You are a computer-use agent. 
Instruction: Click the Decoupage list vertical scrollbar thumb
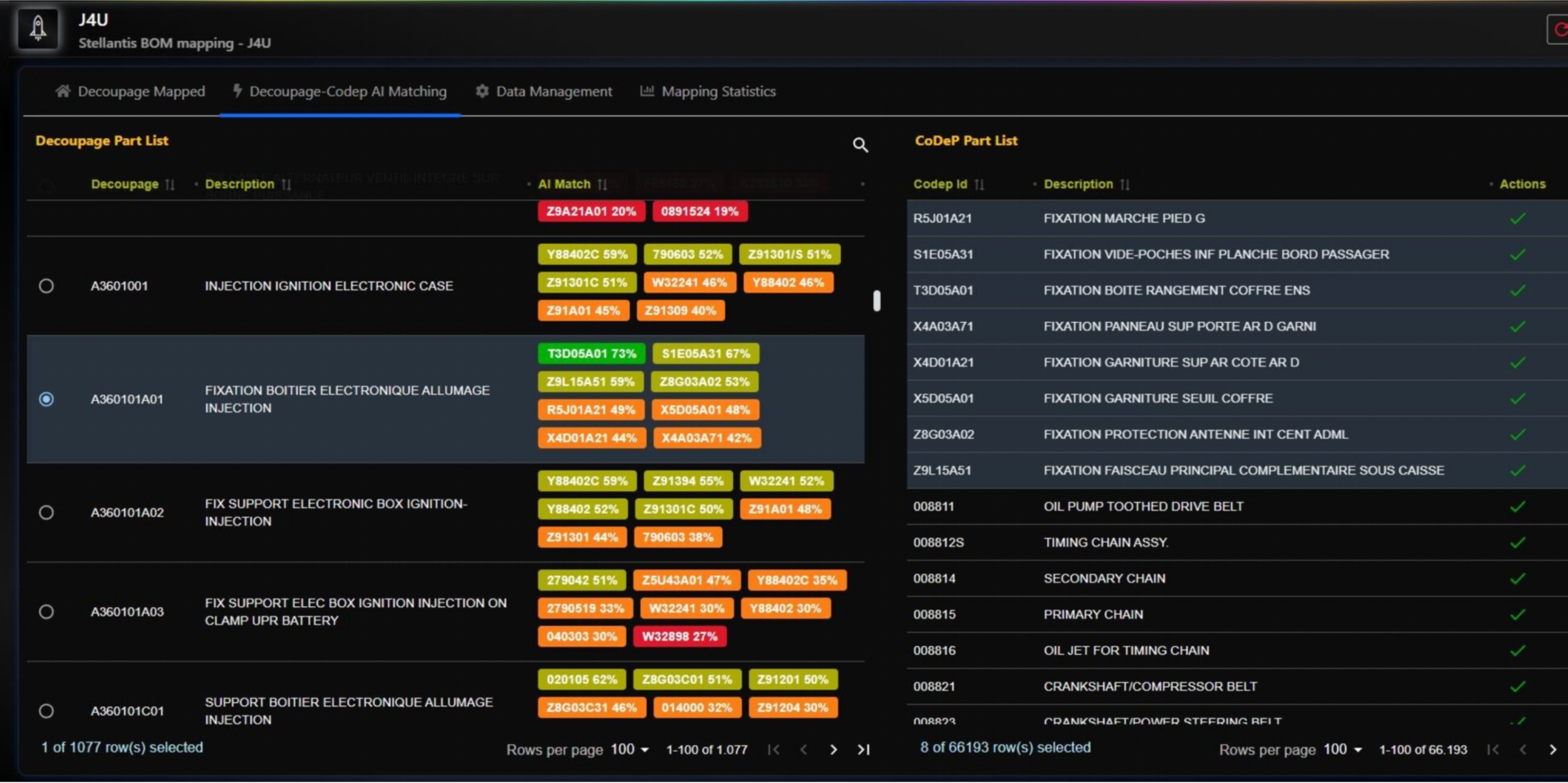pyautogui.click(x=877, y=300)
